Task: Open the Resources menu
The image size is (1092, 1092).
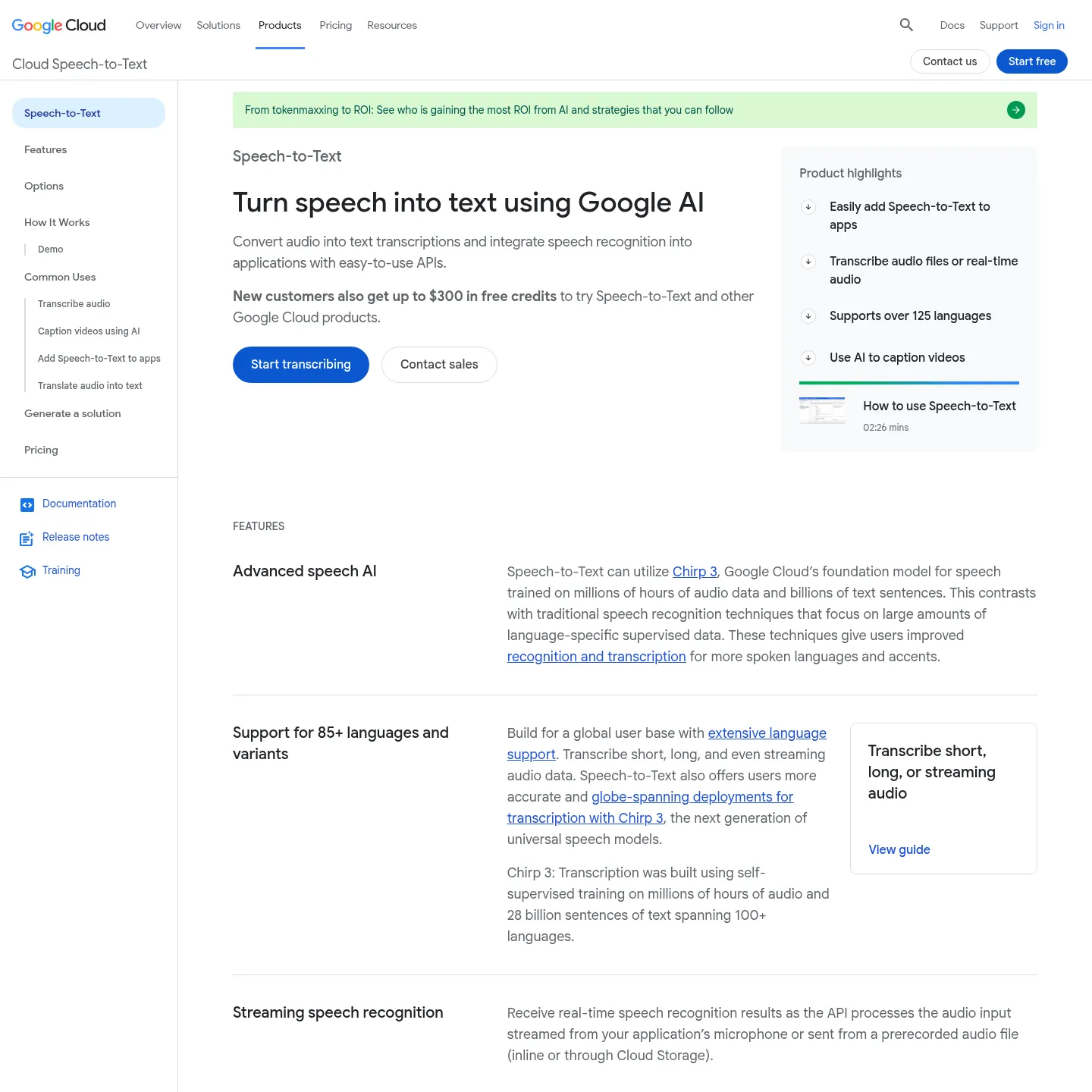Action: click(x=392, y=25)
